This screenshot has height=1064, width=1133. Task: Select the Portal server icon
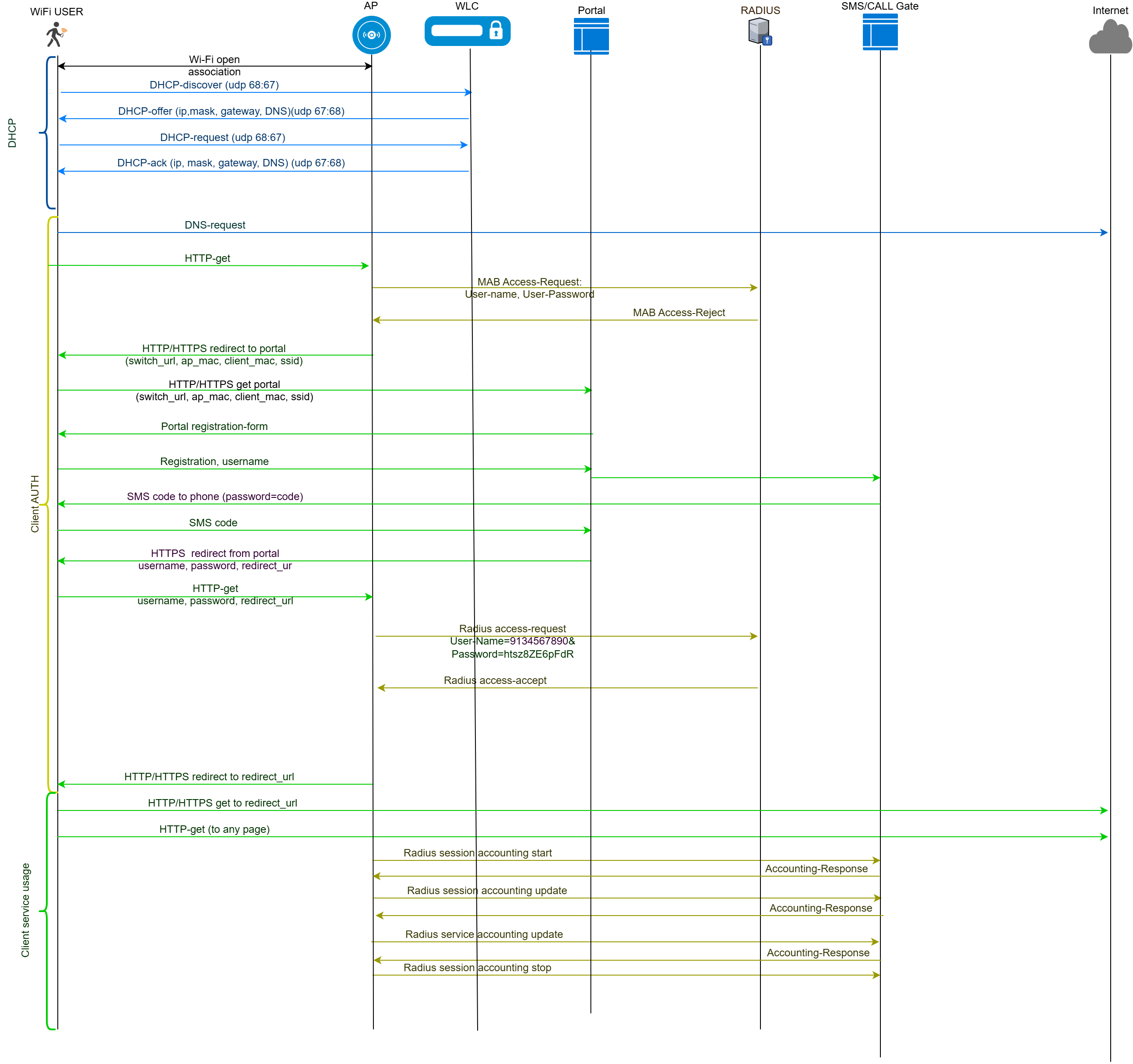(x=591, y=36)
